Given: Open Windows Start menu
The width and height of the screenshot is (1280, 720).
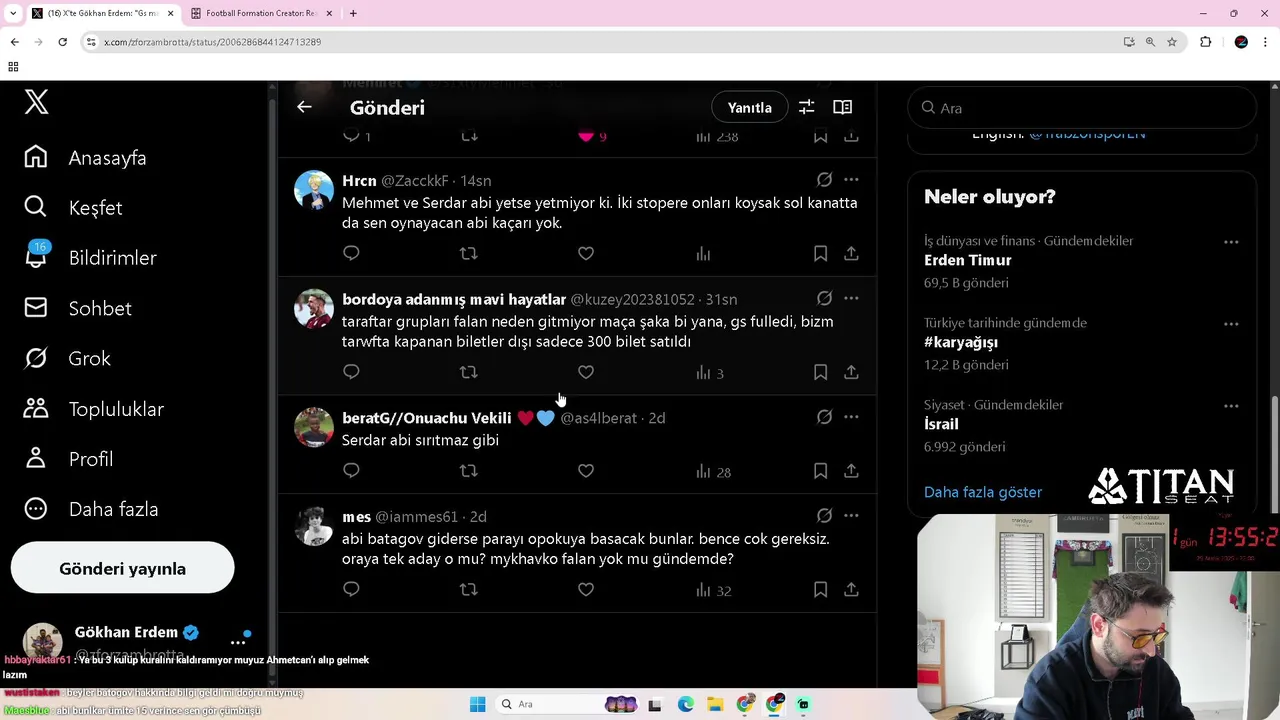Looking at the screenshot, I should (478, 704).
